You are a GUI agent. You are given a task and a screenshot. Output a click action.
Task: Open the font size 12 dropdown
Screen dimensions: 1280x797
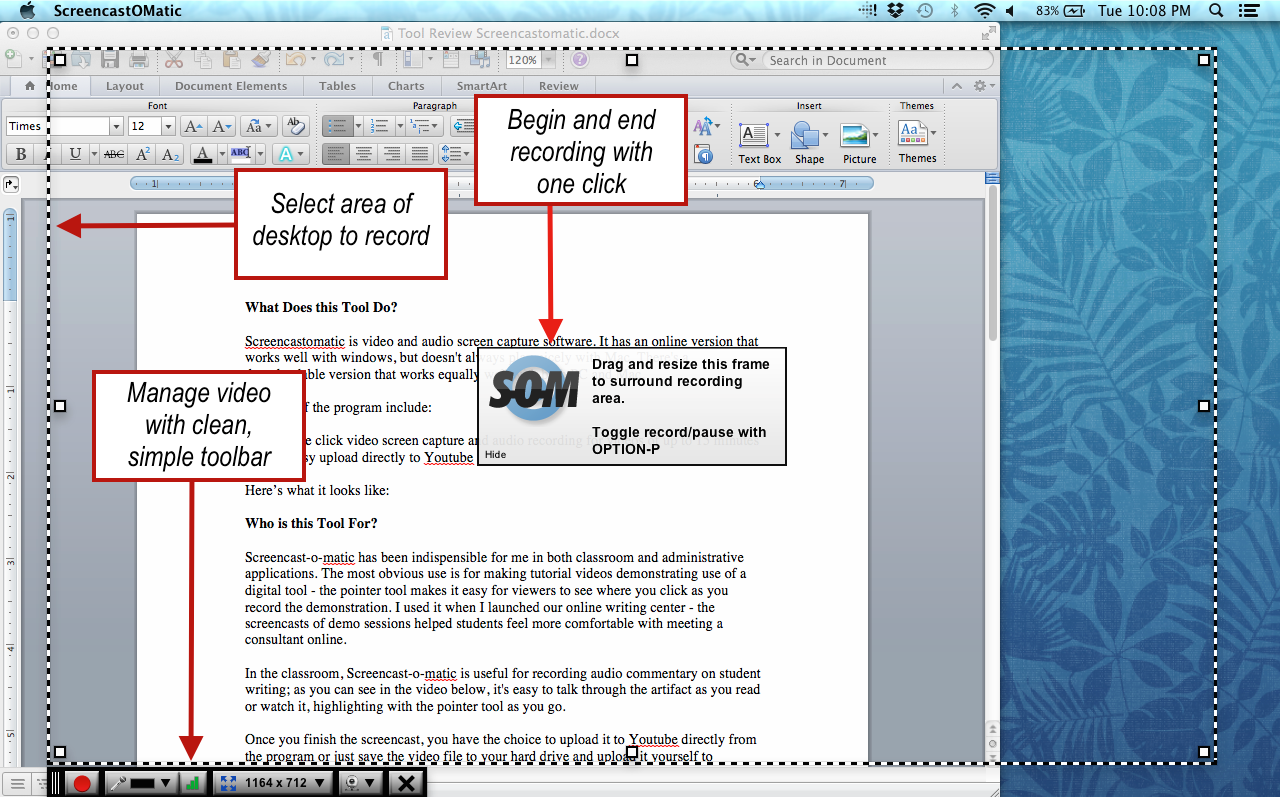coord(168,126)
